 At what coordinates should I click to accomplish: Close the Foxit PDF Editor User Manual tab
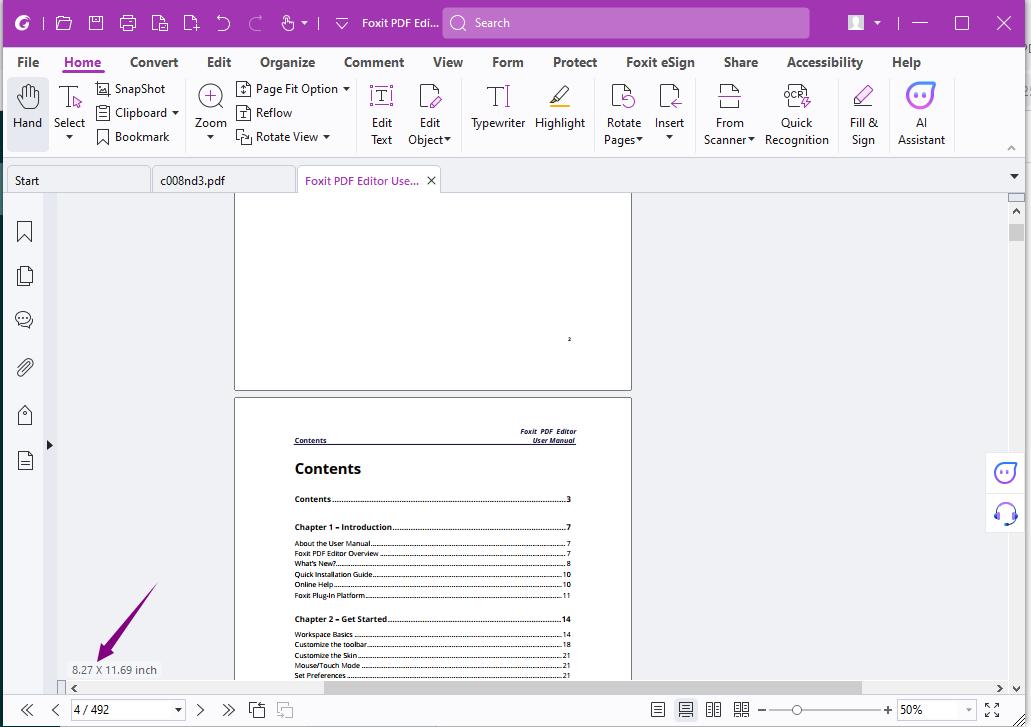[x=431, y=181]
